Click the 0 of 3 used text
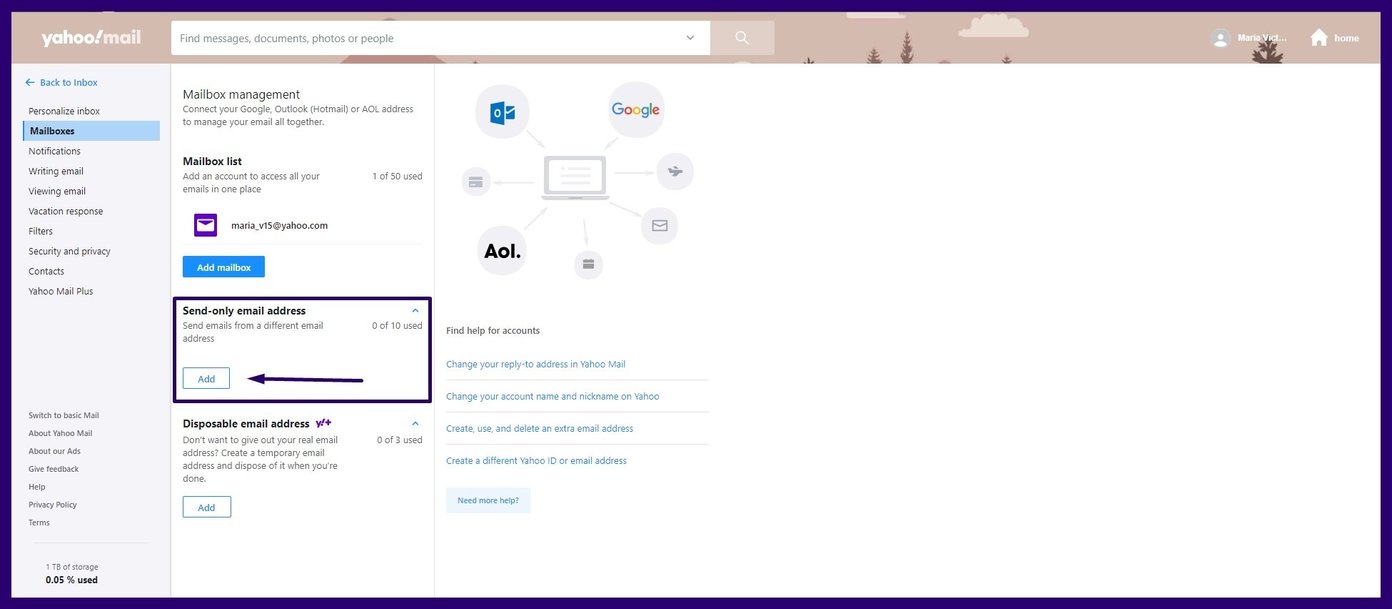Screen dimensions: 1392x609 point(400,440)
